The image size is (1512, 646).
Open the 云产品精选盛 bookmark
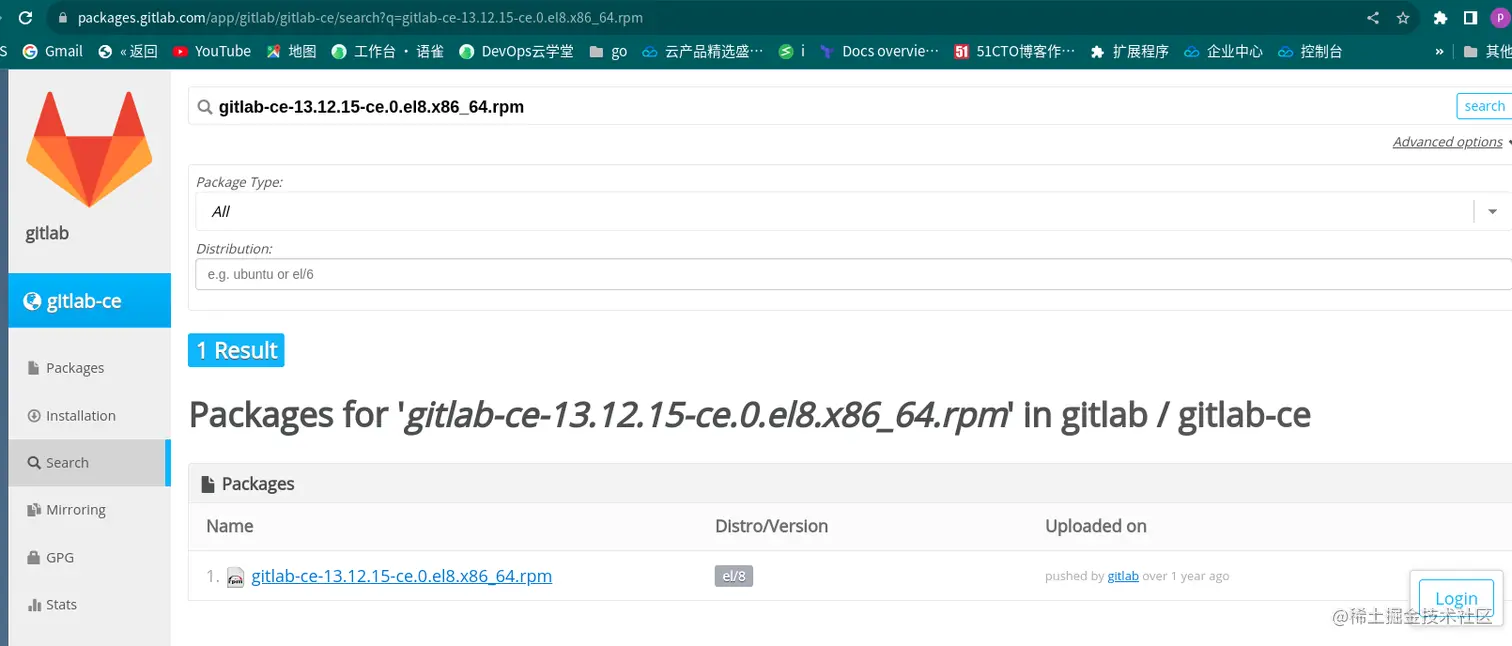(702, 51)
